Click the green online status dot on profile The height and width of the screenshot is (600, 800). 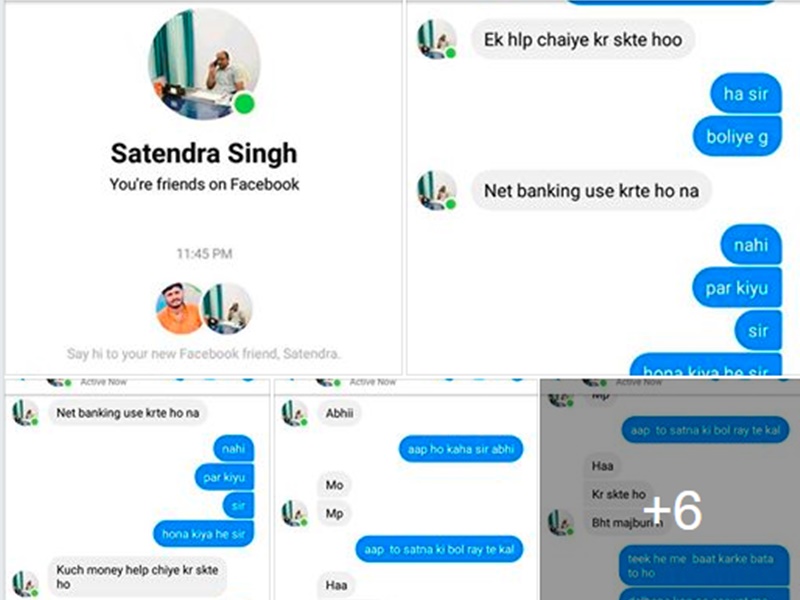[x=244, y=104]
